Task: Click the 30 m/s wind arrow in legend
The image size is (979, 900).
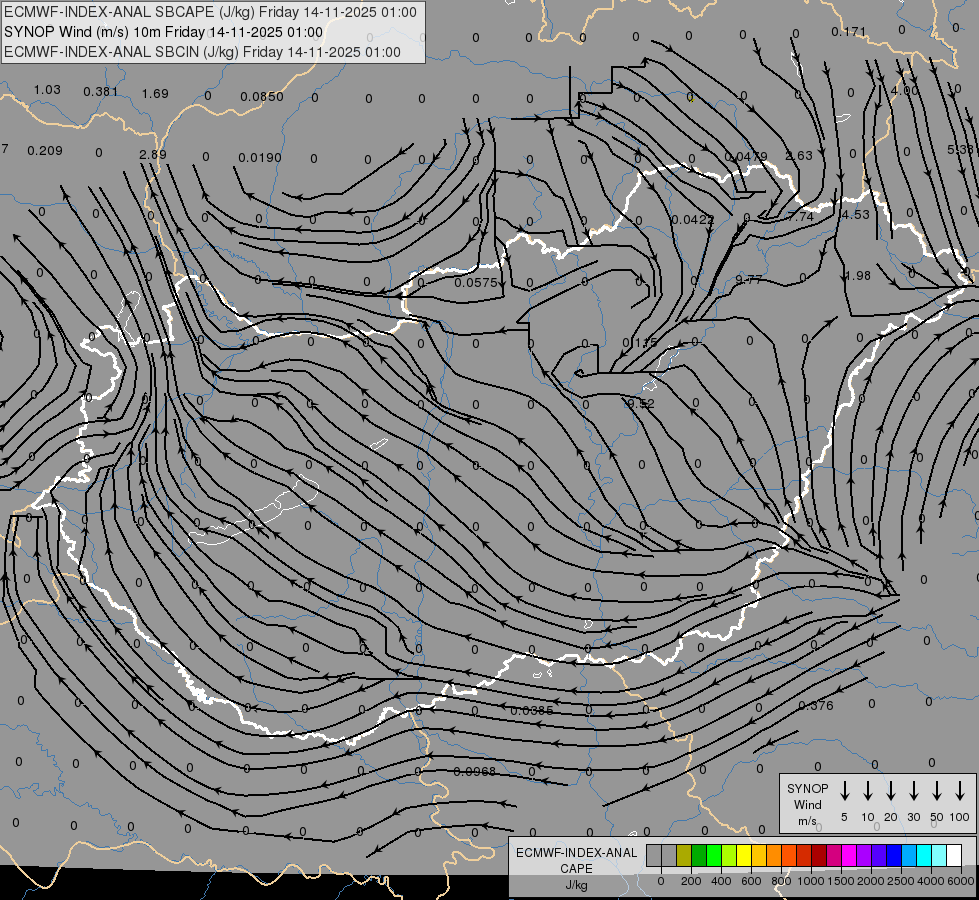Action: click(913, 791)
